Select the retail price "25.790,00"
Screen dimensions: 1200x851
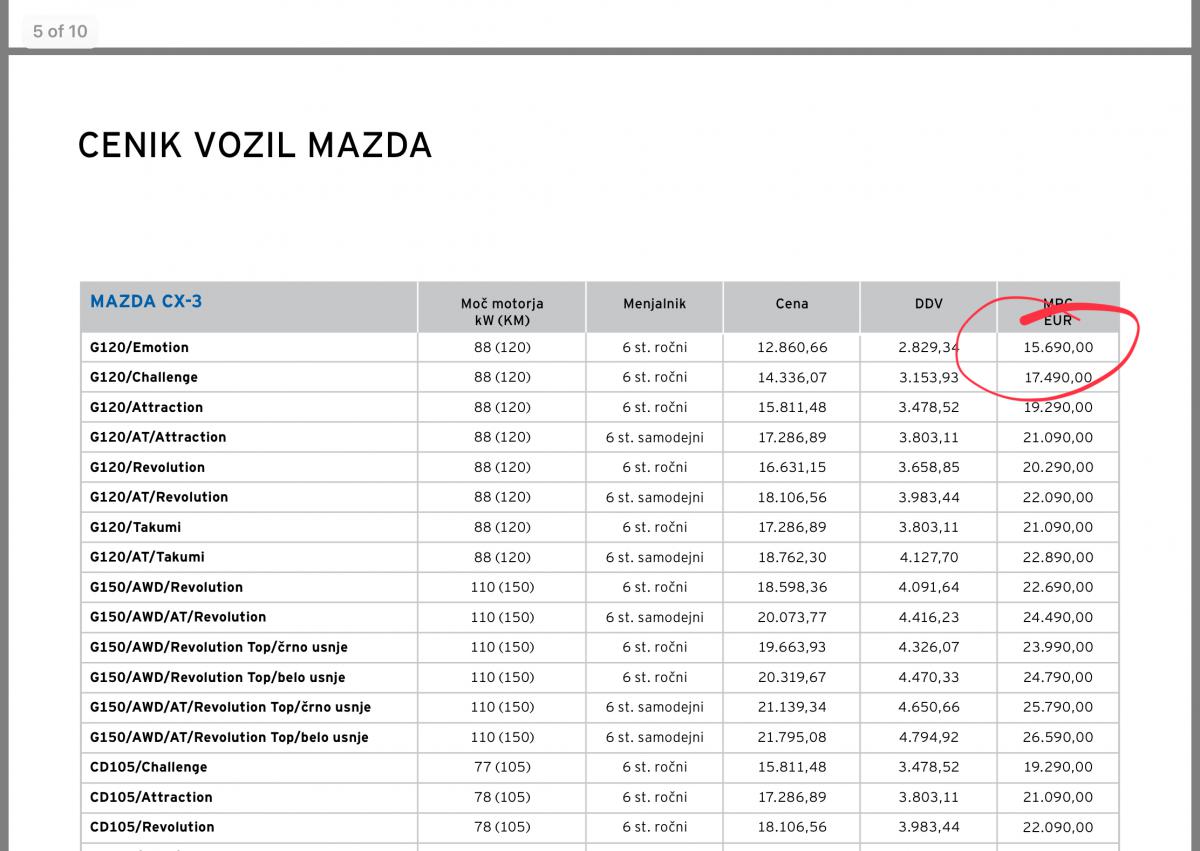tap(1058, 707)
